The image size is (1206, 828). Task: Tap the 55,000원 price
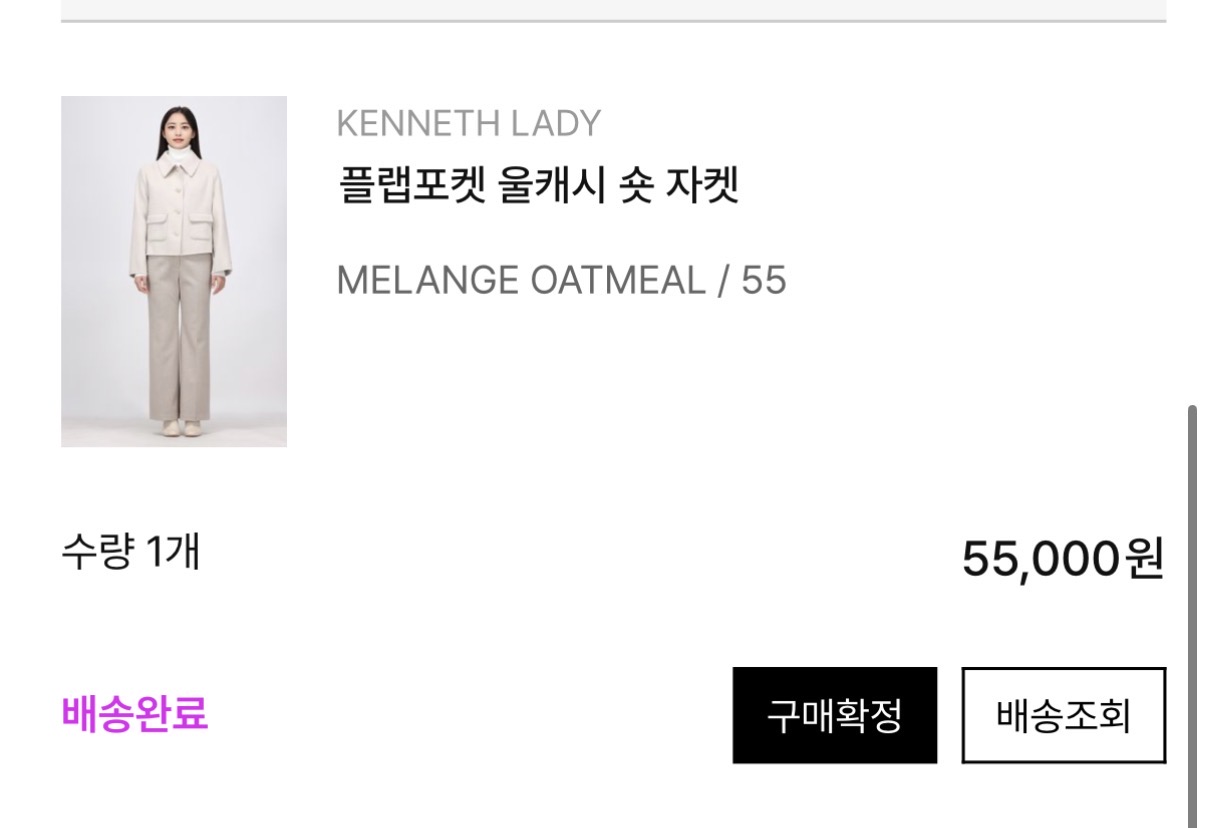1062,559
